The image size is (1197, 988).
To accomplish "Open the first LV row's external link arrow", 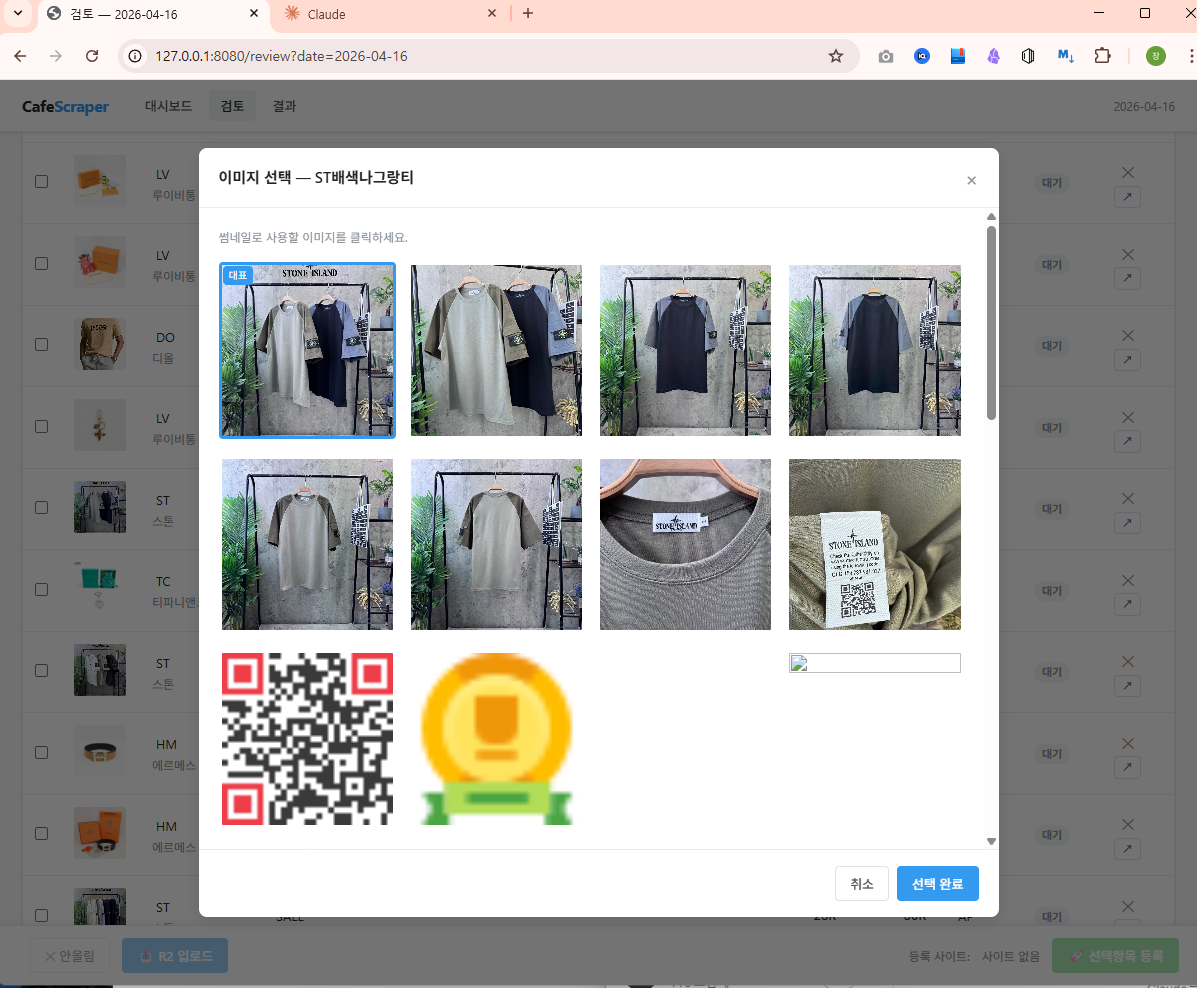I will [1127, 197].
